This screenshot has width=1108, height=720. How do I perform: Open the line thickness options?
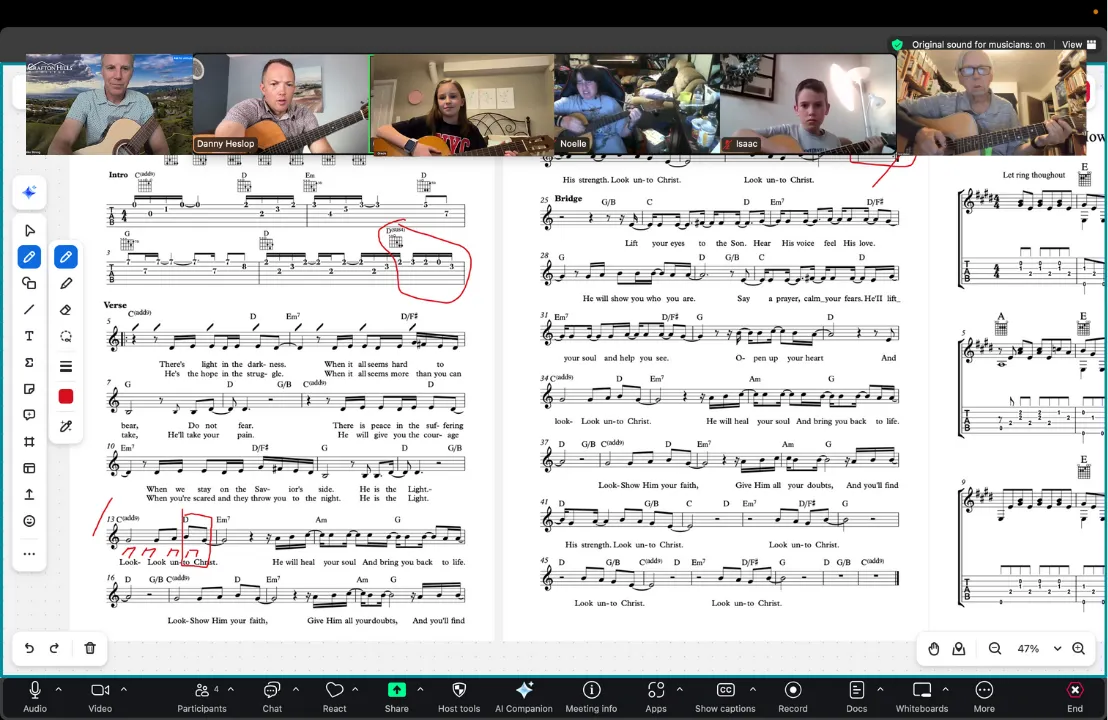66,366
